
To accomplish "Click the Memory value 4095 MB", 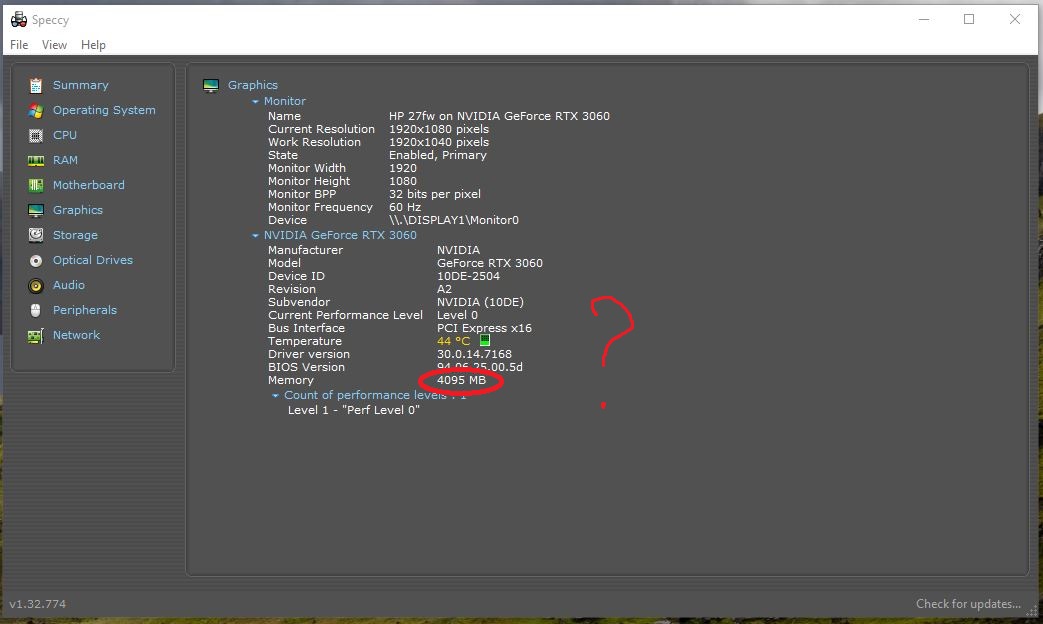I will [x=461, y=381].
